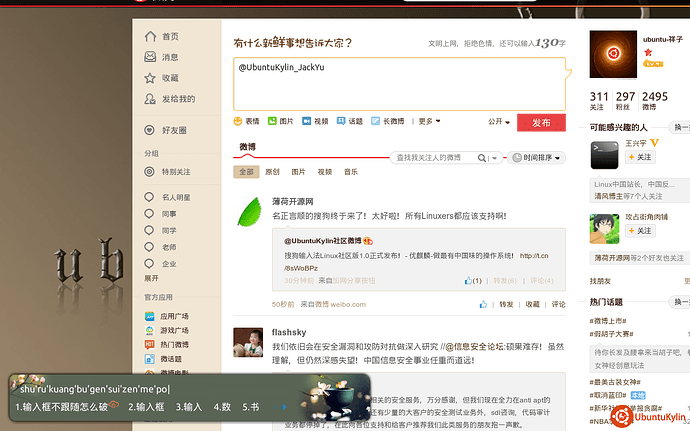Click in the post compose text box
The width and height of the screenshot is (690, 431).
coord(399,84)
